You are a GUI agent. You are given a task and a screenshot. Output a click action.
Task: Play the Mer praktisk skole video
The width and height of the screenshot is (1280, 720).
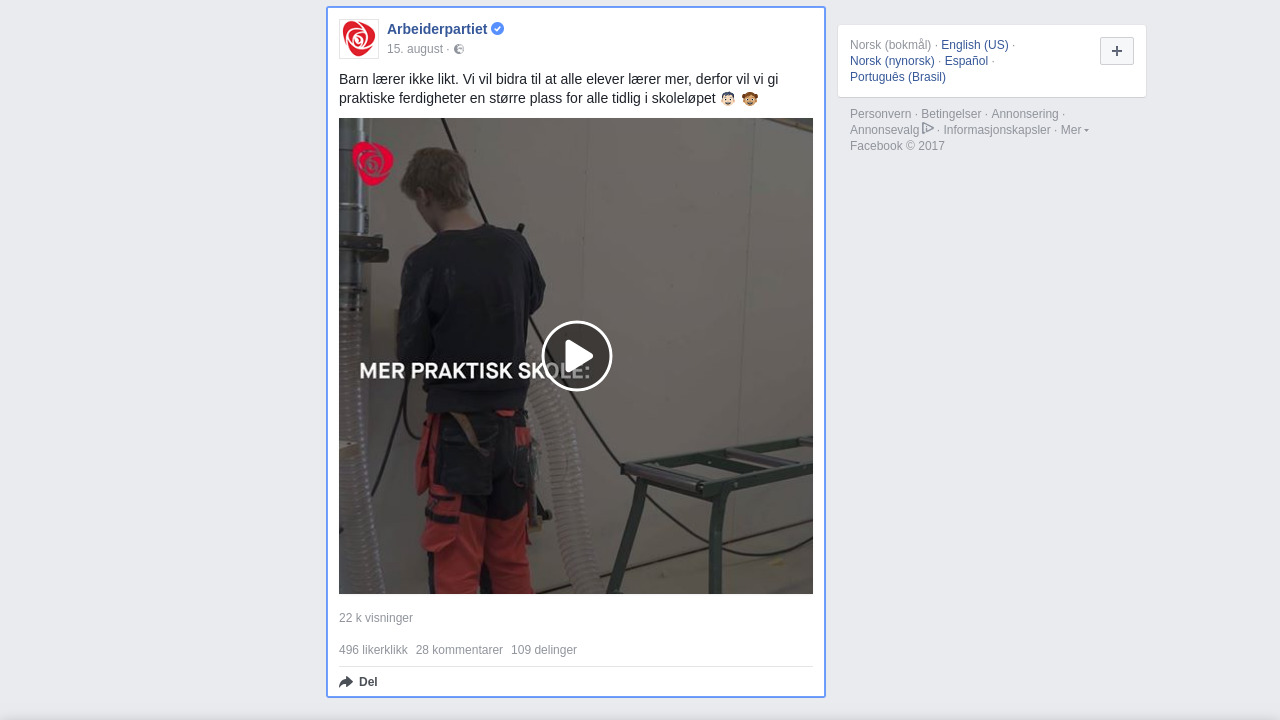577,356
